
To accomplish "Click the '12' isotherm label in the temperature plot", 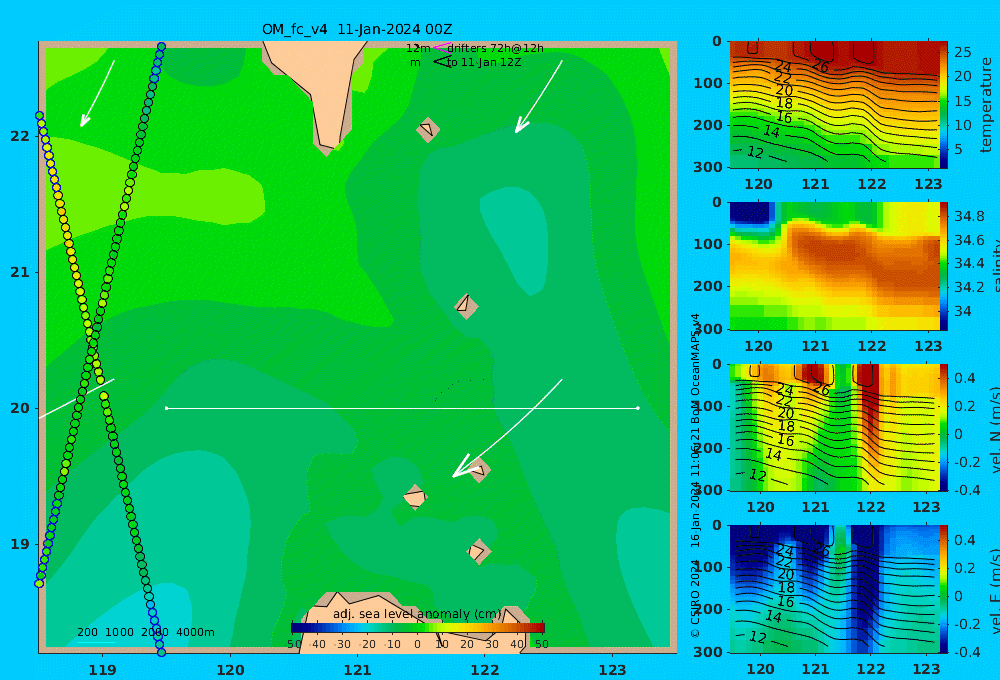I will click(754, 152).
